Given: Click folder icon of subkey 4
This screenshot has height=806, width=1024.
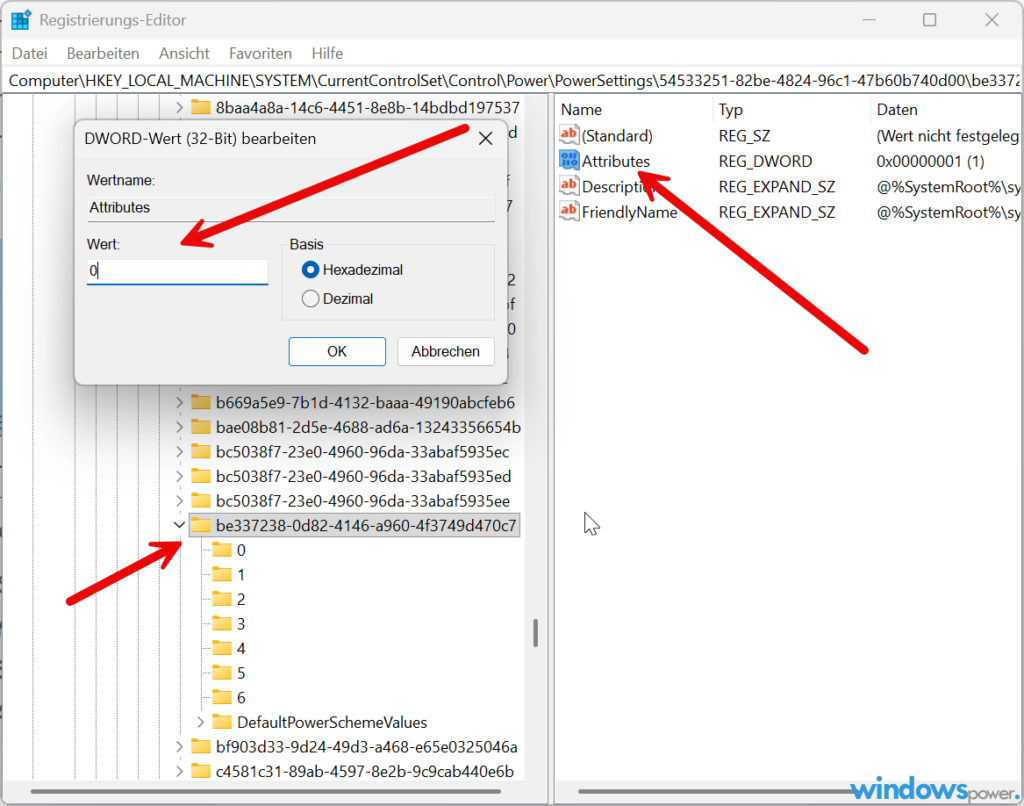Looking at the screenshot, I should [222, 649].
